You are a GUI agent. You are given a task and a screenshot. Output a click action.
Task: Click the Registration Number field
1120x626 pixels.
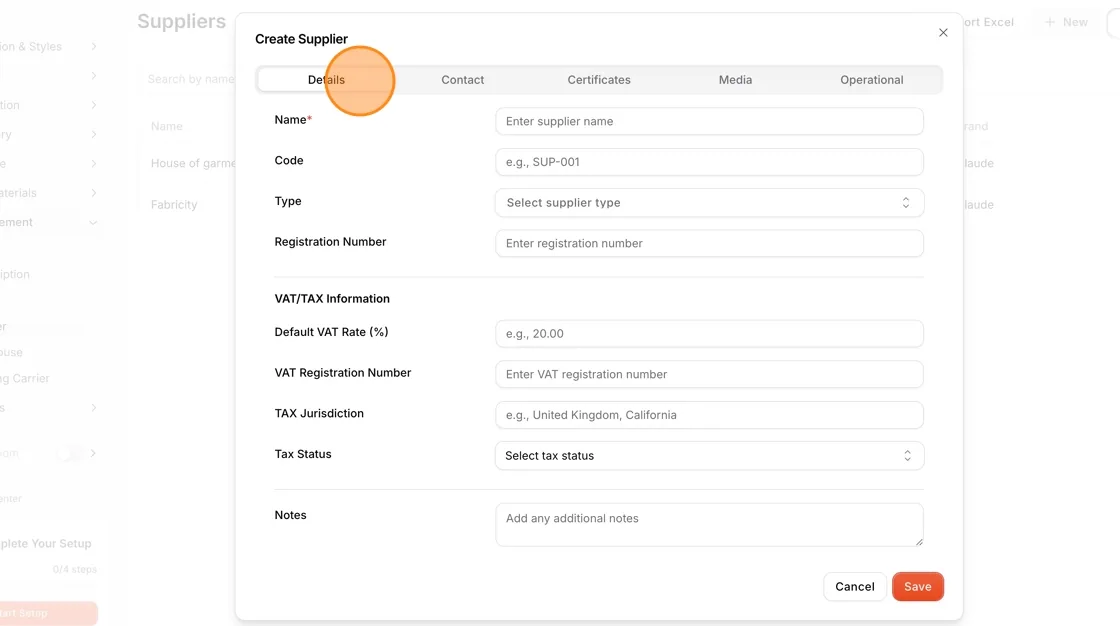(x=709, y=244)
